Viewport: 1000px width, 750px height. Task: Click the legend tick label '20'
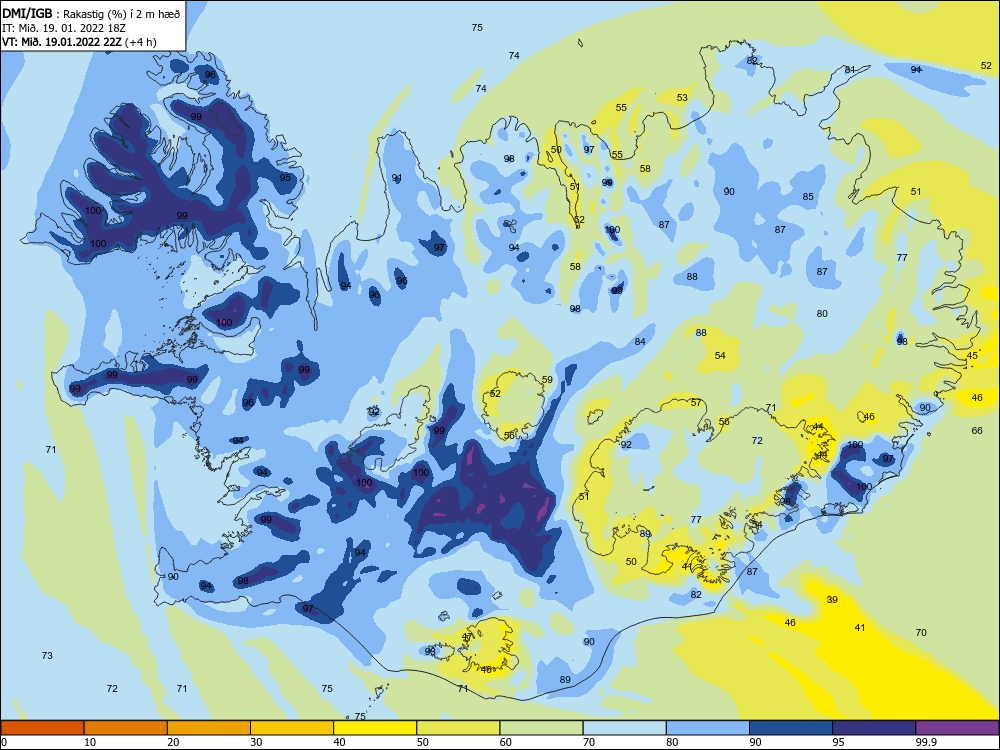coord(173,742)
